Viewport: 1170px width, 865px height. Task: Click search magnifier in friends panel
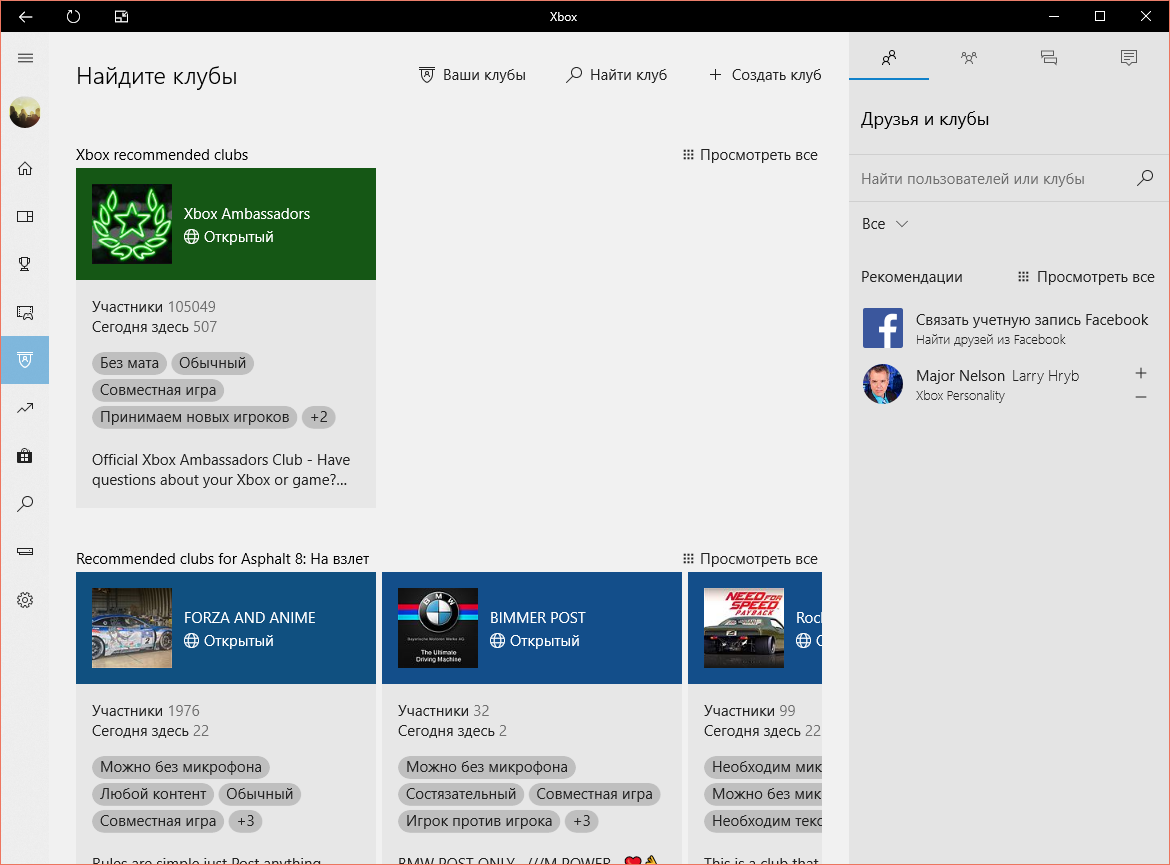click(1145, 178)
